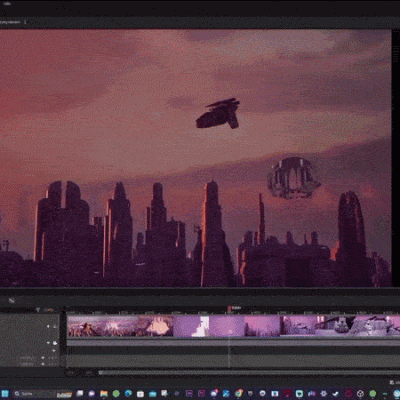The image size is (400, 400).
Task: Select the grey audio bar beneath the video clips
Action: click(x=233, y=343)
